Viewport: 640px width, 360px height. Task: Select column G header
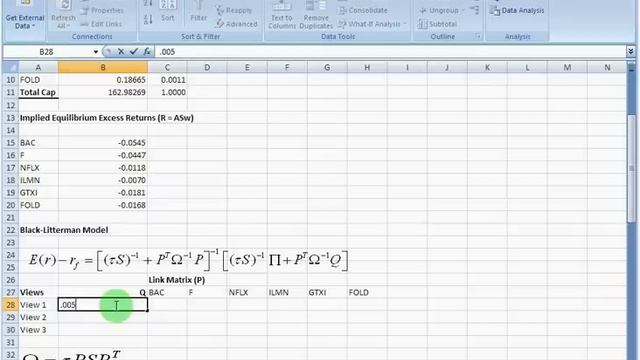[327, 67]
